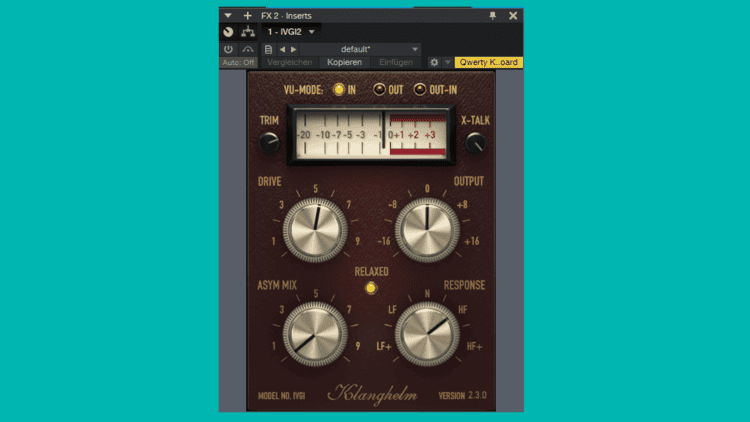Select VU-Mode OUT-IN radio lamp
The height and width of the screenshot is (422, 750).
click(x=419, y=89)
